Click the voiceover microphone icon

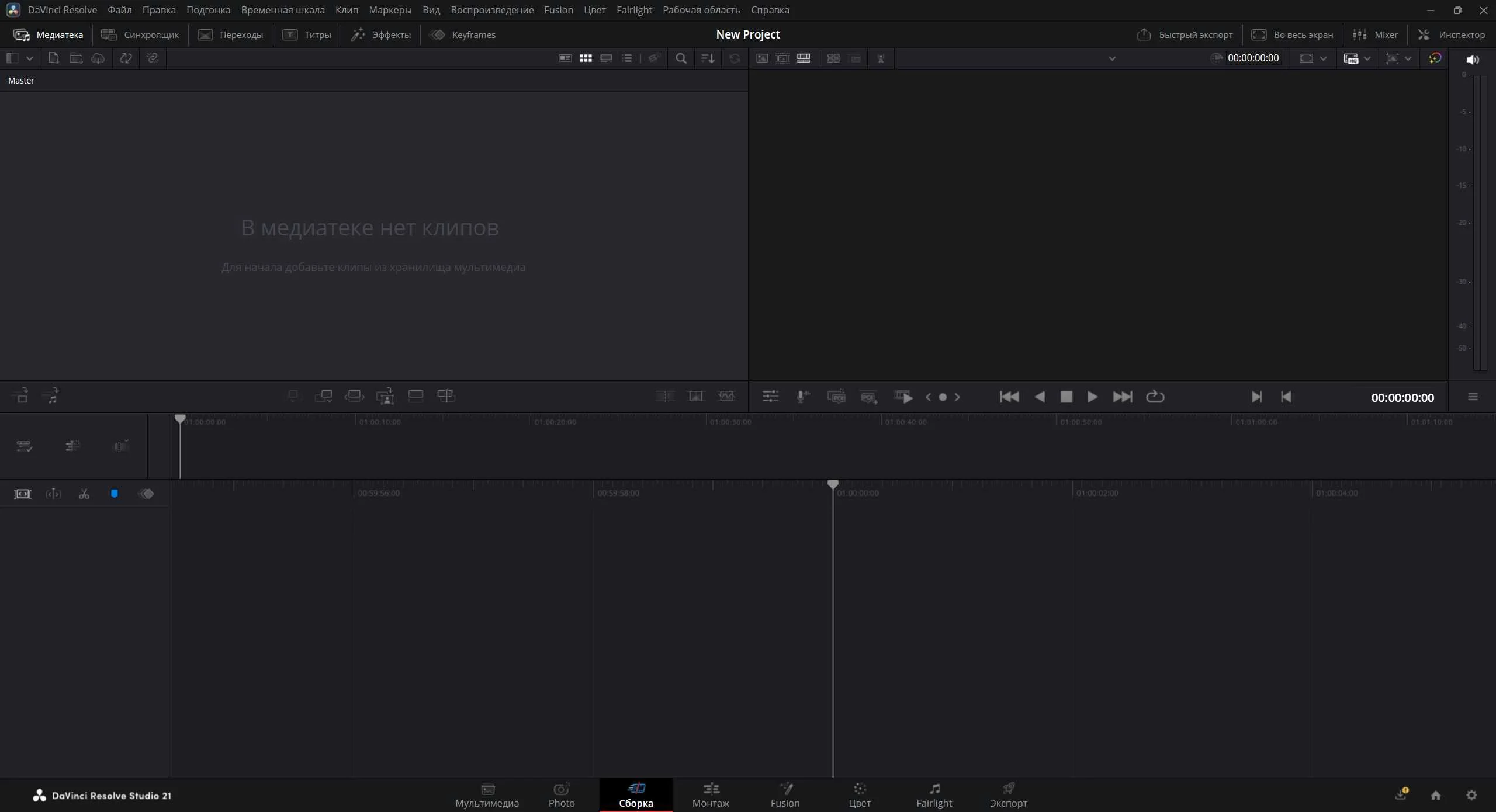(803, 397)
